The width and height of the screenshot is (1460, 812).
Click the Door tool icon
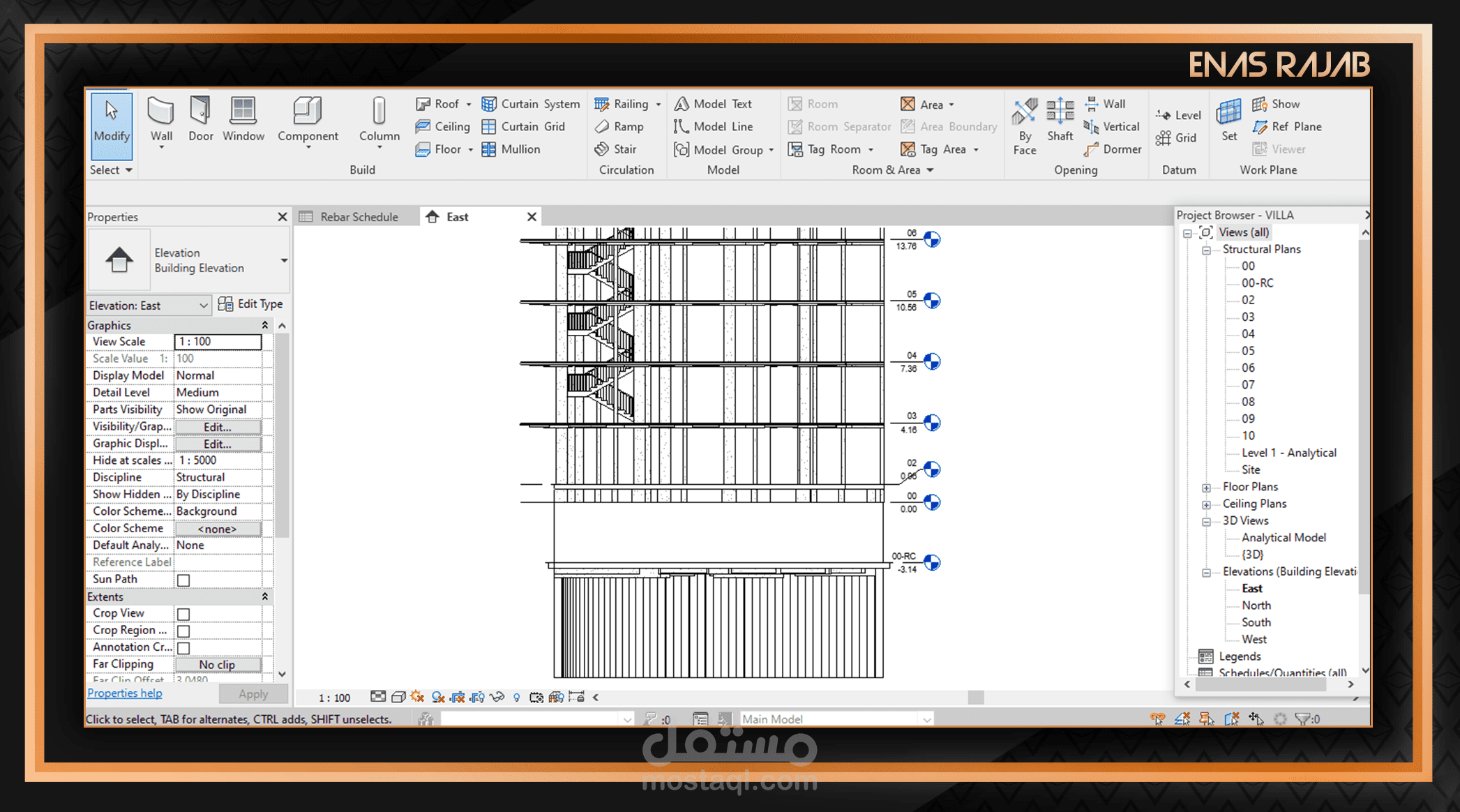tap(200, 111)
